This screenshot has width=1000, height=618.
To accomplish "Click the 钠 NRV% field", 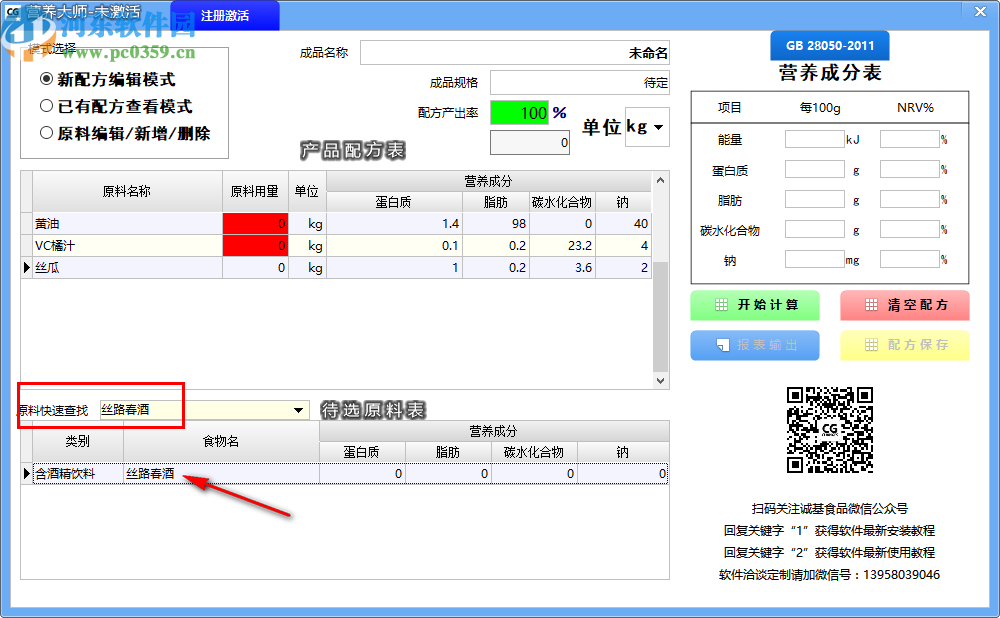I will coord(909,260).
